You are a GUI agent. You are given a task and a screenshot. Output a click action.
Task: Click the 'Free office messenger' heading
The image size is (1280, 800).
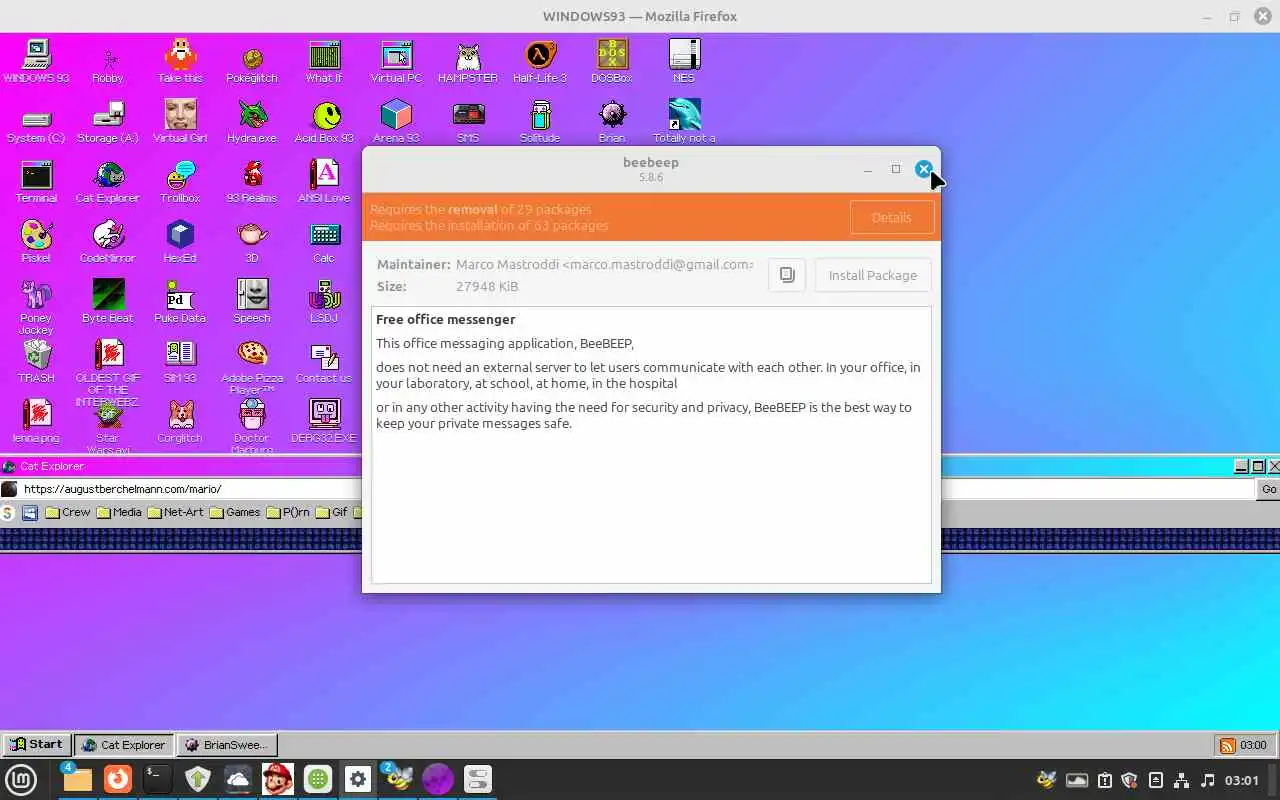tap(446, 319)
